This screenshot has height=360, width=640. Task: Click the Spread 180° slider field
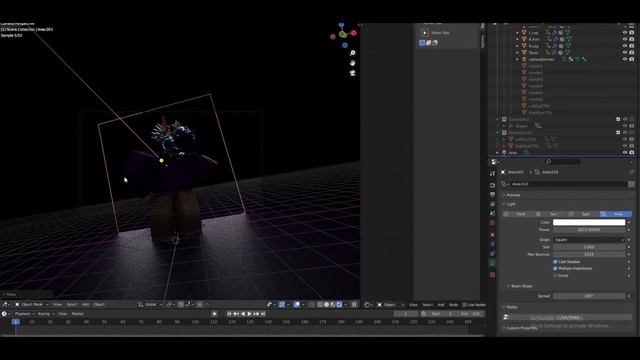[x=589, y=296]
